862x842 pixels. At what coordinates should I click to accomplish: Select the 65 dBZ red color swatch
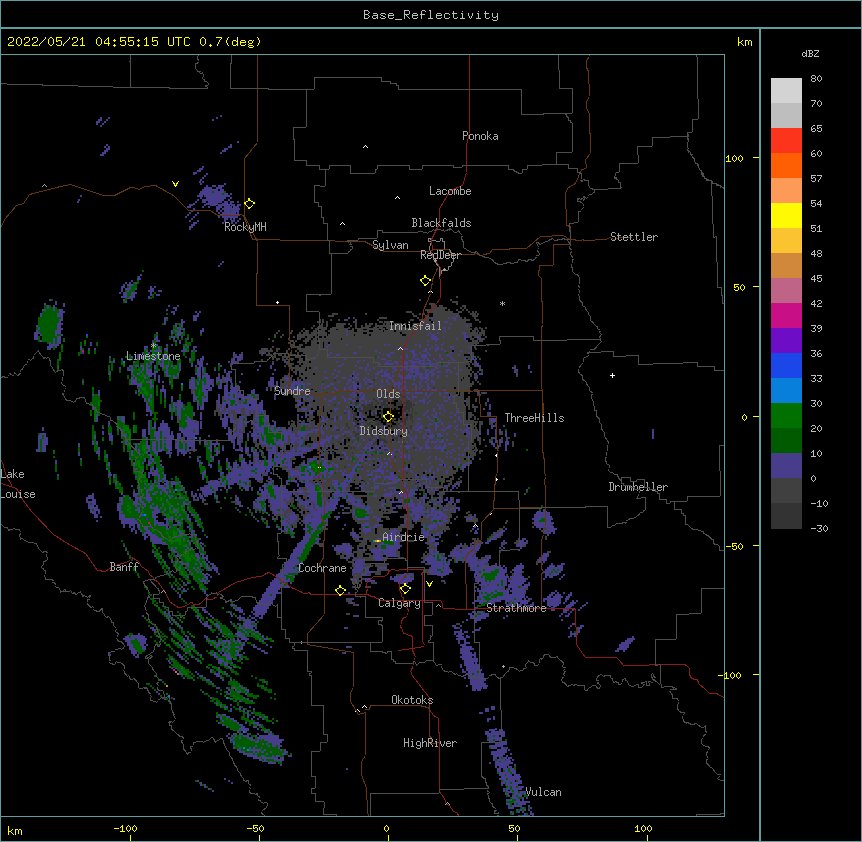[x=786, y=140]
